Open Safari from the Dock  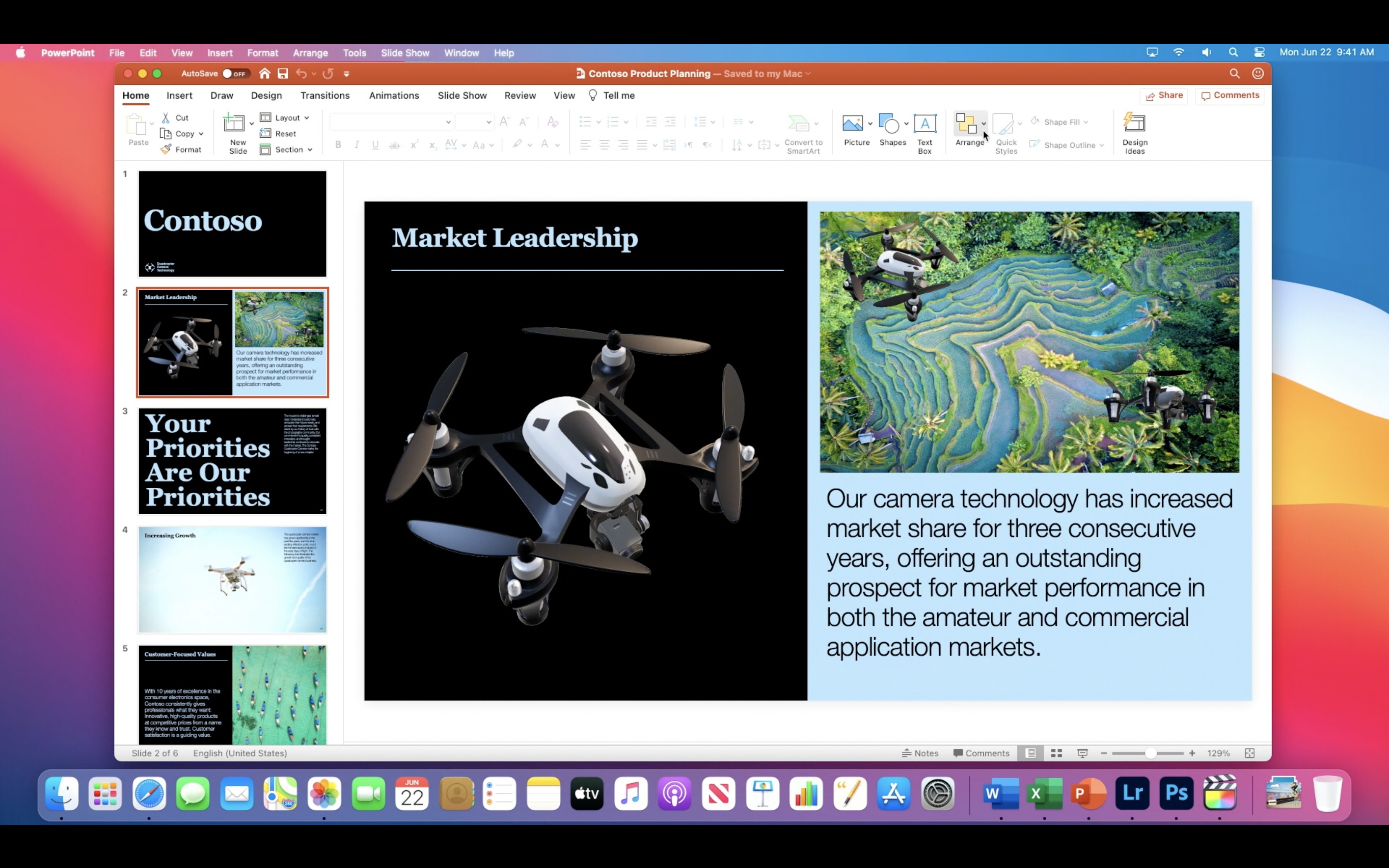(149, 793)
